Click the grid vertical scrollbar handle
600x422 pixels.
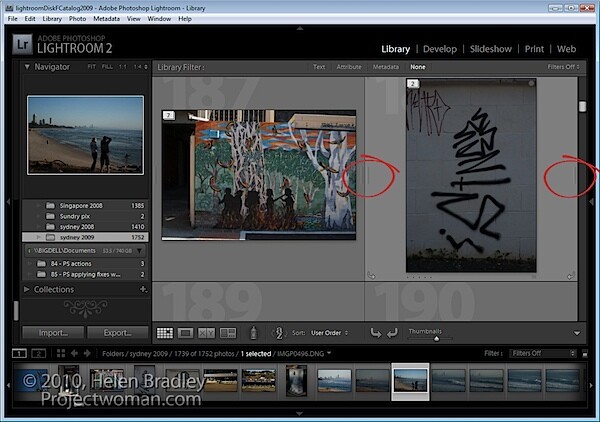(x=582, y=106)
